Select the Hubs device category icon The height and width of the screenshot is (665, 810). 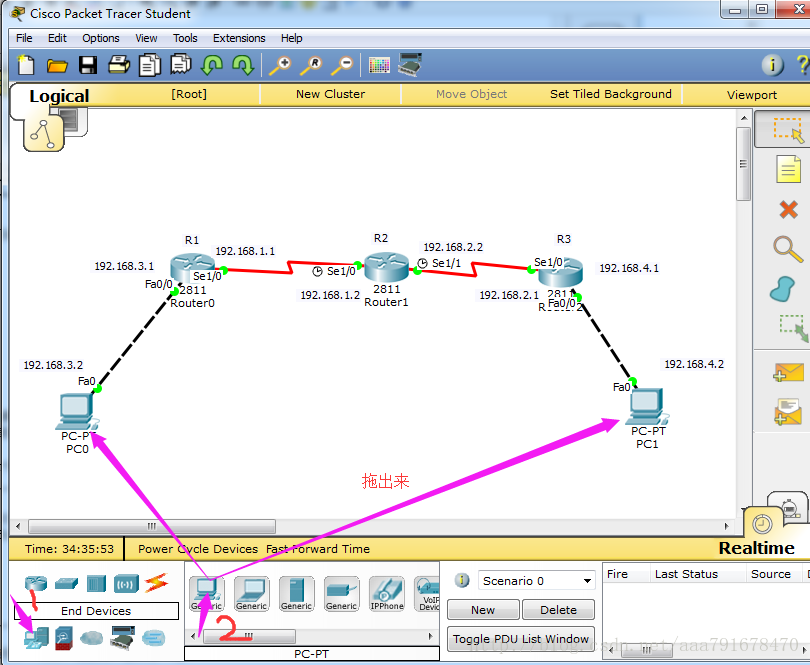click(97, 583)
